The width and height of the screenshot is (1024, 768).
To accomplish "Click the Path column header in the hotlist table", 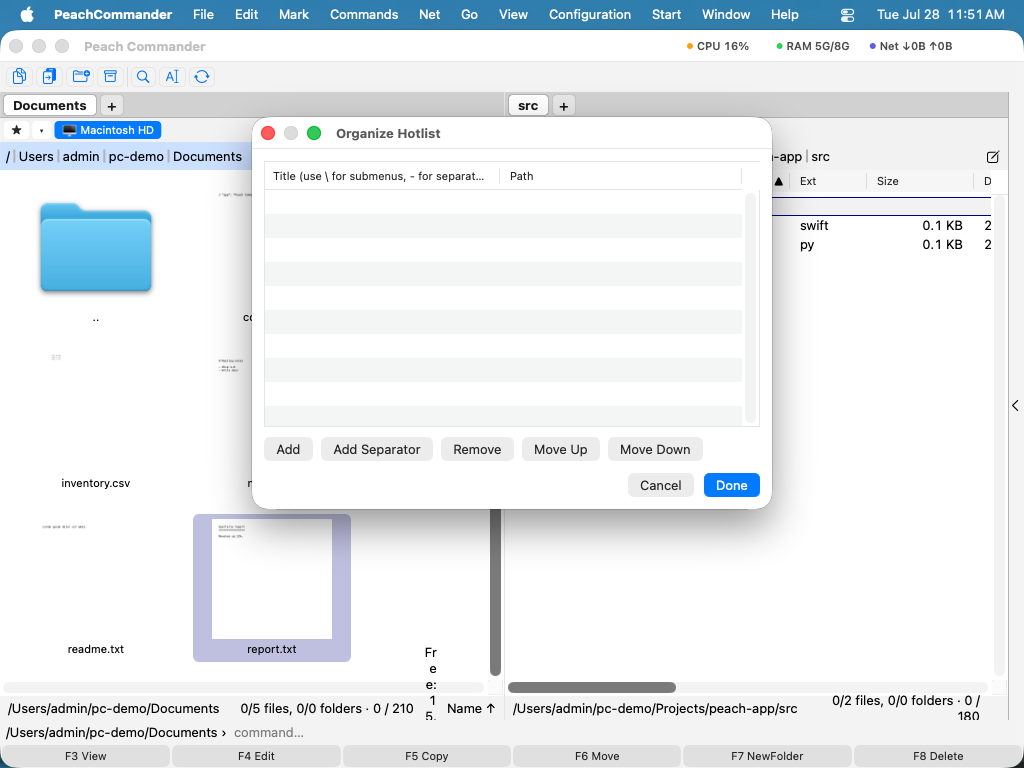I will [620, 176].
